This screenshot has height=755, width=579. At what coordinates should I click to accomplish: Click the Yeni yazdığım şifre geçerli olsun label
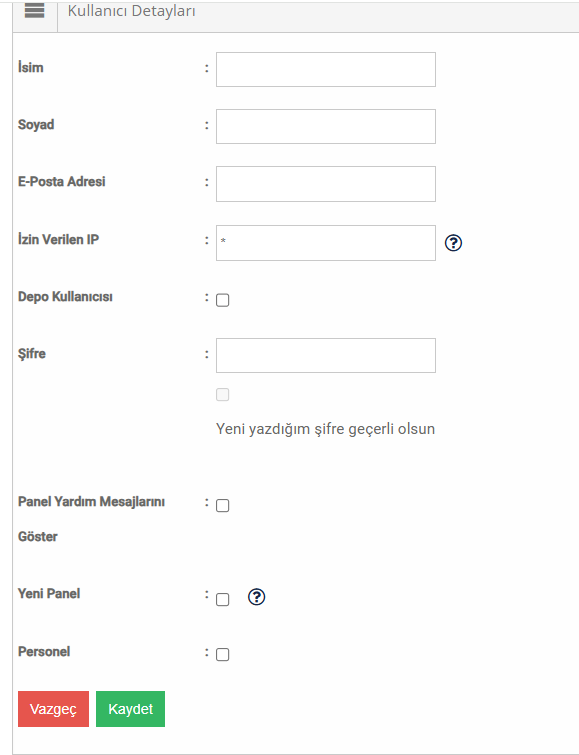325,429
